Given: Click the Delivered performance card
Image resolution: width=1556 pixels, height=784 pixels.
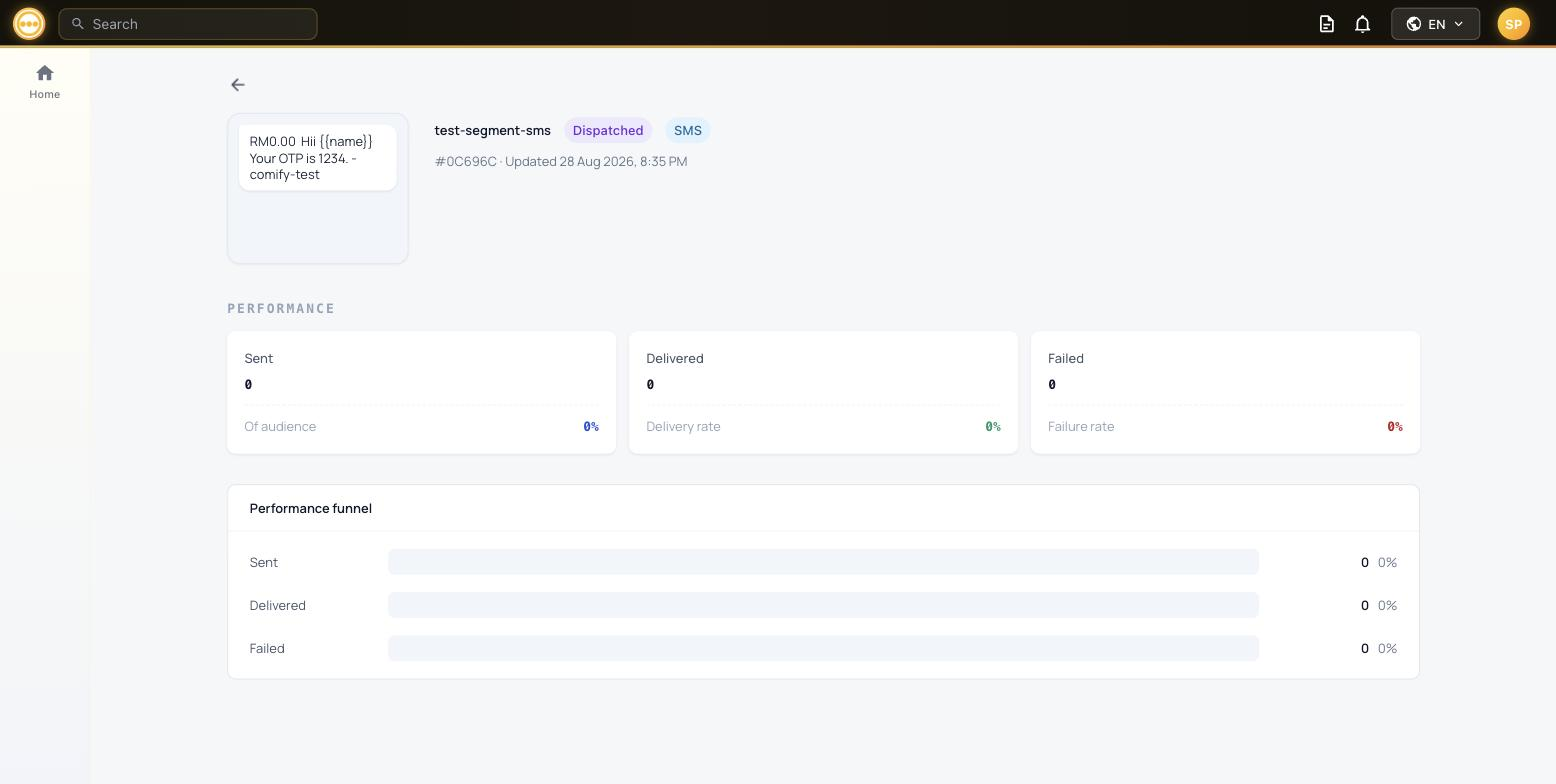Looking at the screenshot, I should coord(823,393).
